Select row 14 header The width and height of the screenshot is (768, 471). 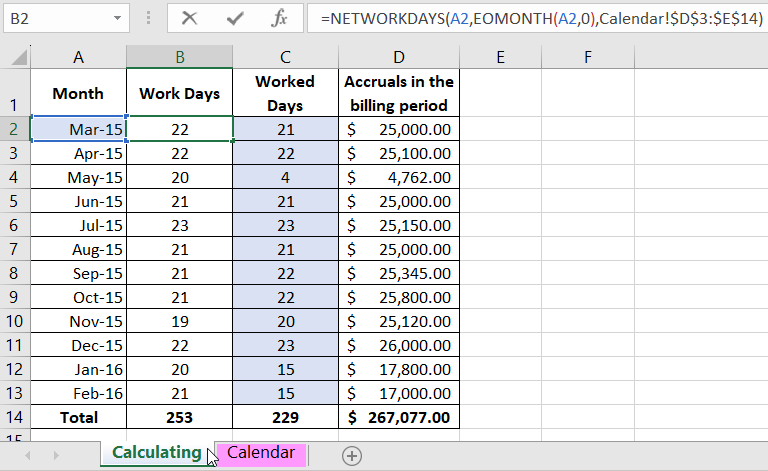tap(15, 417)
